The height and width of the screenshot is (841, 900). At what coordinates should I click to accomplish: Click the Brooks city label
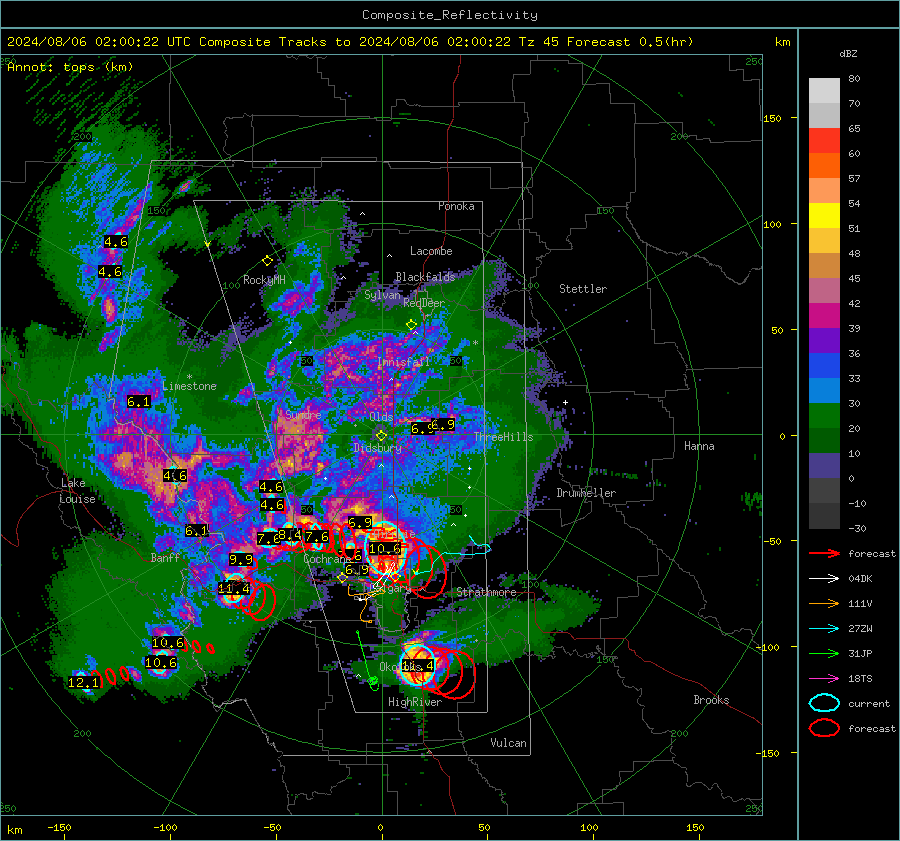pyautogui.click(x=711, y=700)
